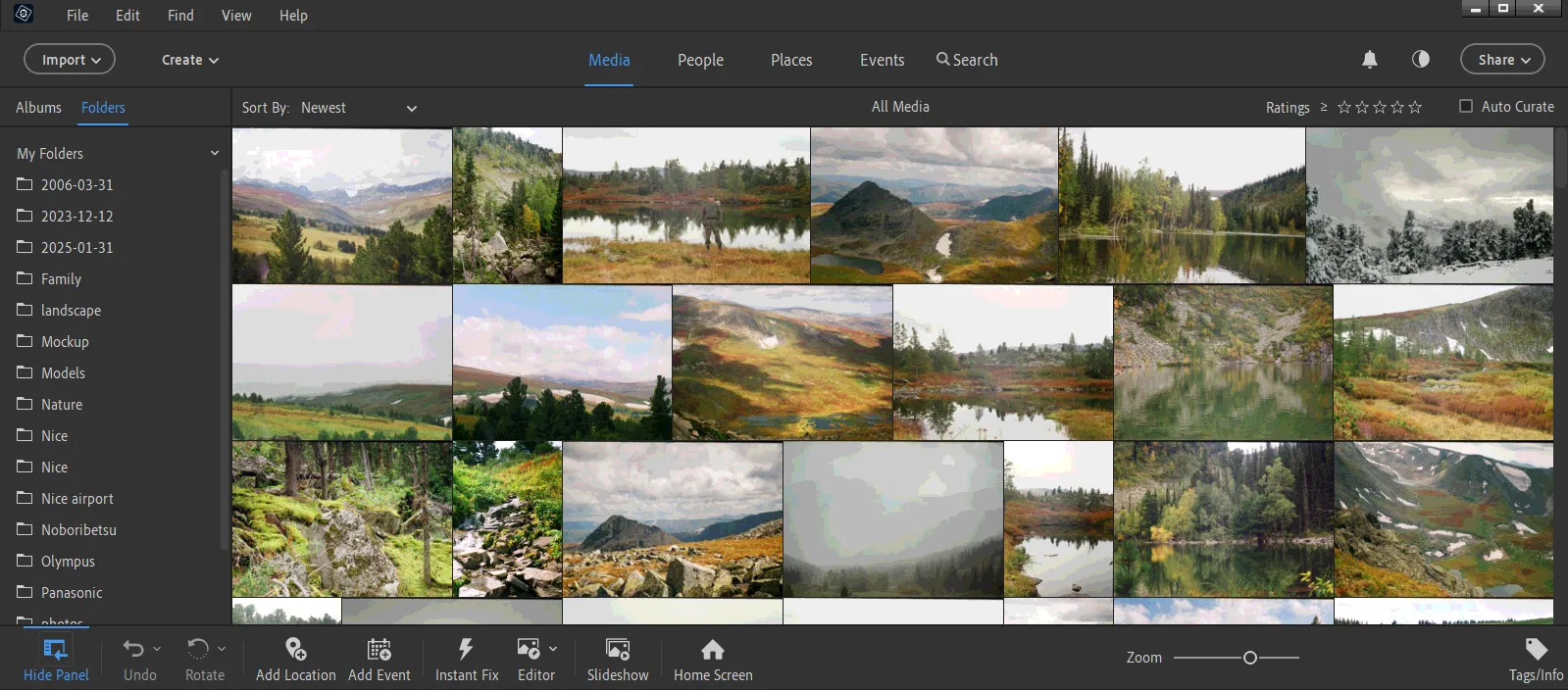This screenshot has height=690, width=1568.
Task: Switch to the Media view tab
Action: point(609,60)
